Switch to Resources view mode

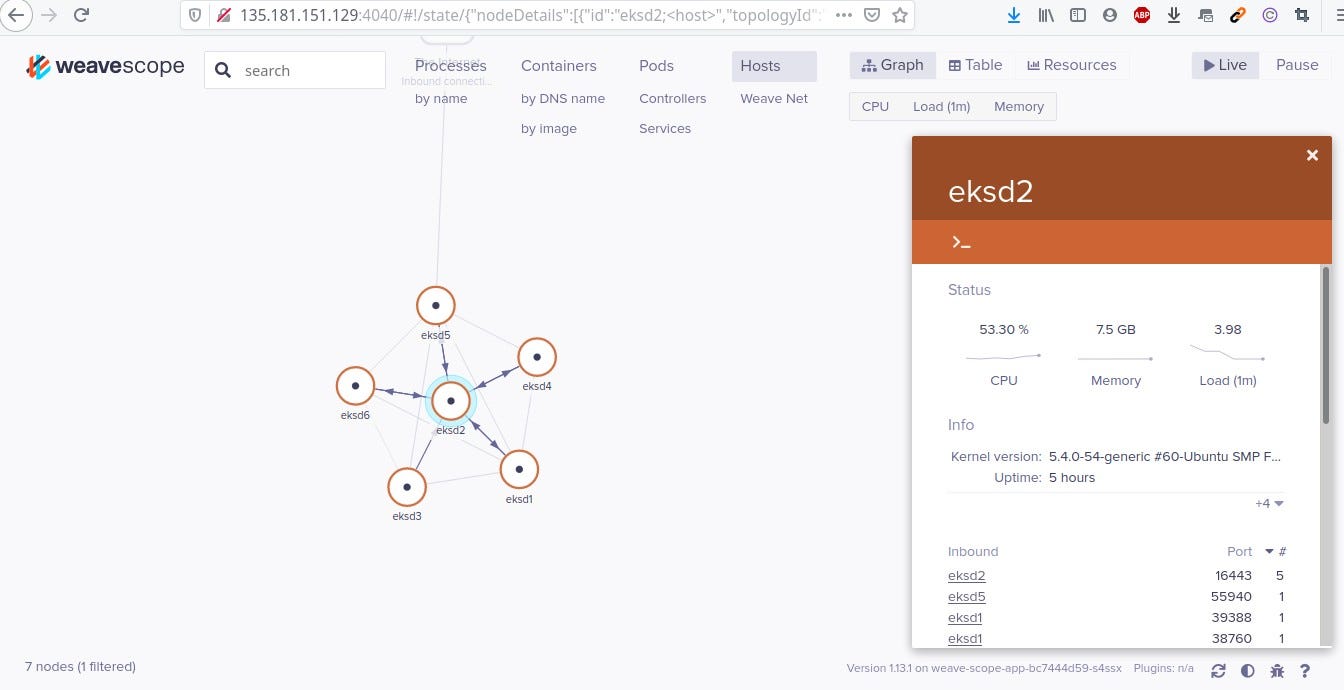tap(1071, 65)
